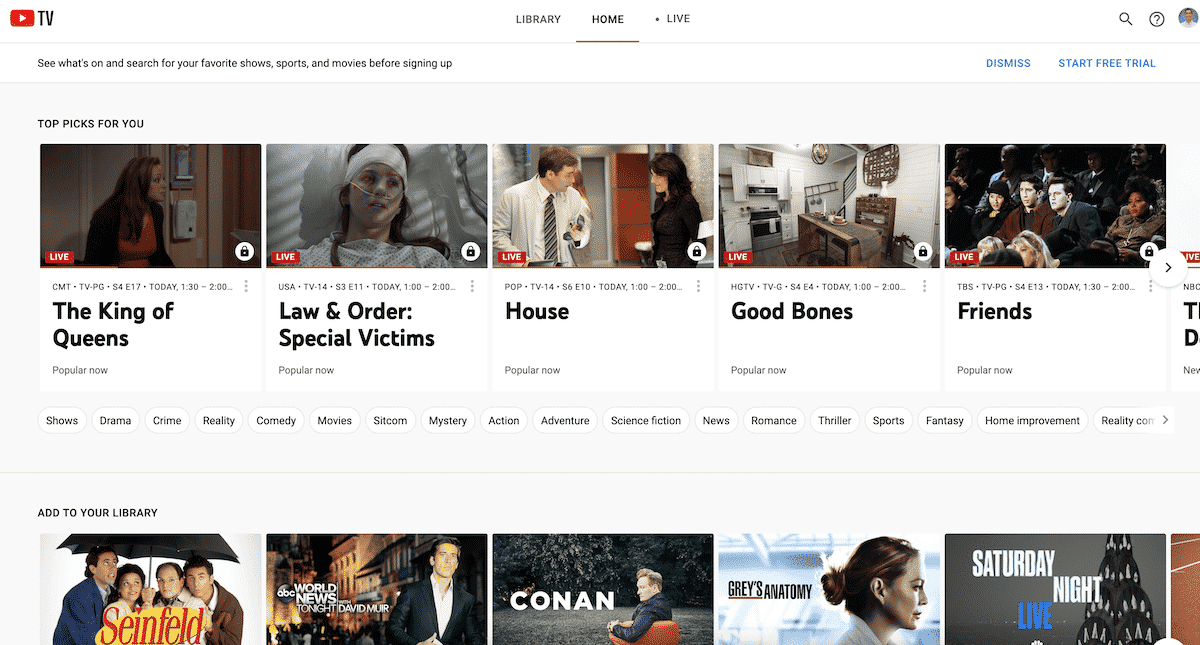This screenshot has width=1200, height=645.
Task: Open the House live thumbnail
Action: coord(603,206)
